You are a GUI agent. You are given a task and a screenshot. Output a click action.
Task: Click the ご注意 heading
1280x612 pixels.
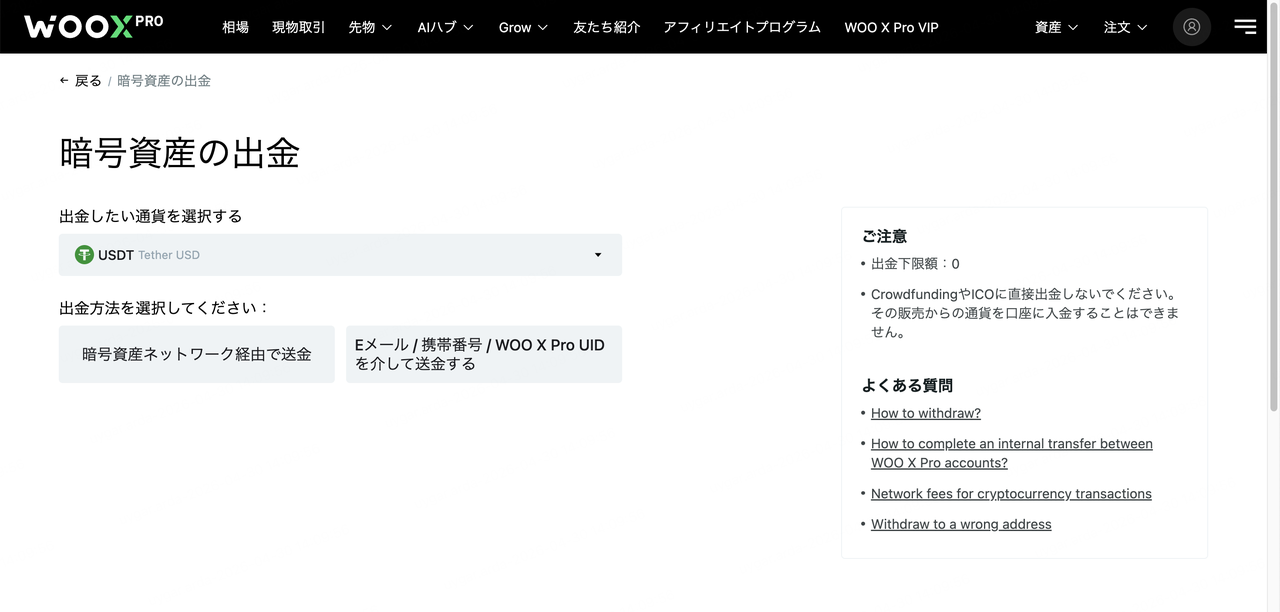pos(884,236)
